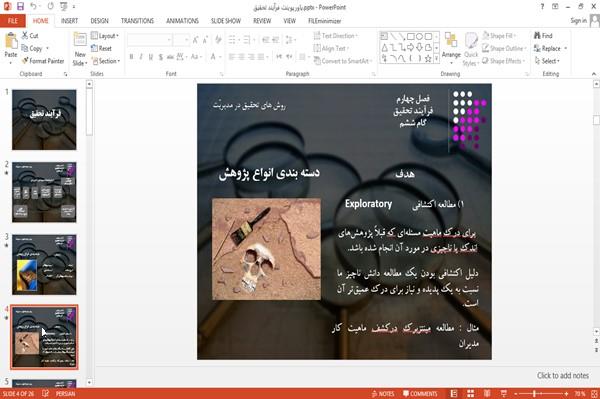Open the Select dropdown in Editing
The width and height of the screenshot is (600, 399).
coord(548,61)
